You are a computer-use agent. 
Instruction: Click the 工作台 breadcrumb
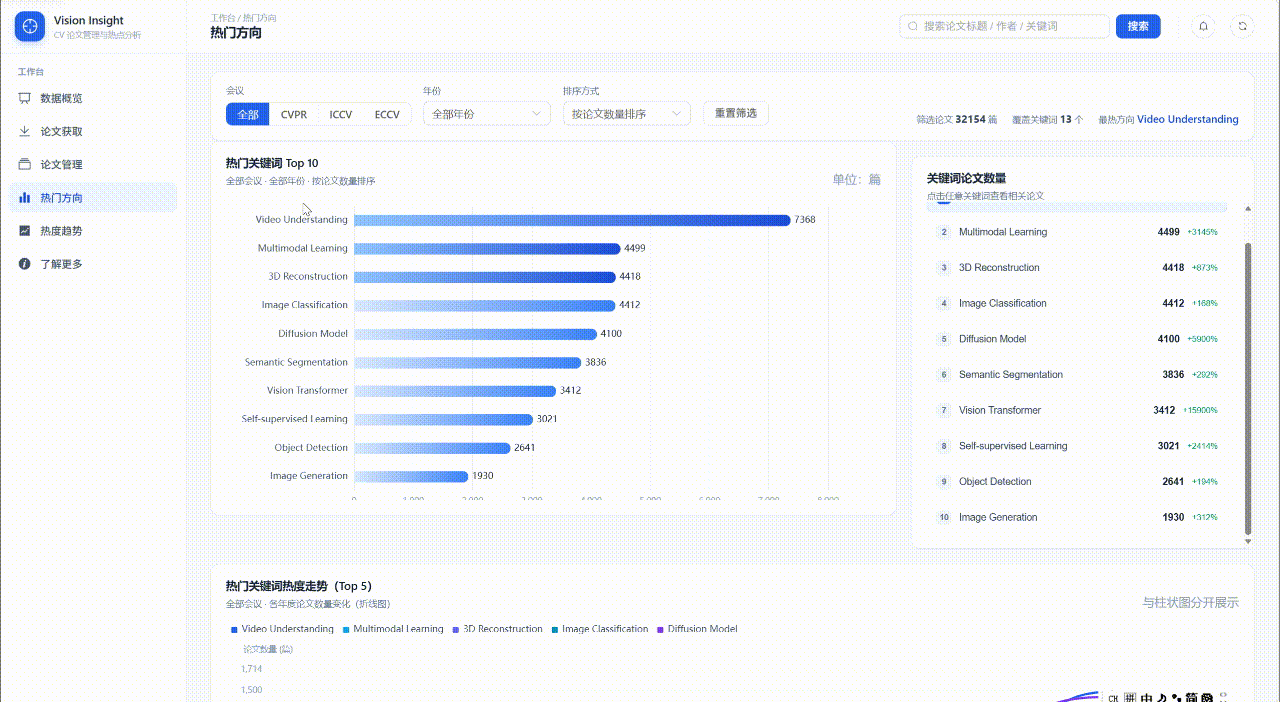pyautogui.click(x=223, y=18)
